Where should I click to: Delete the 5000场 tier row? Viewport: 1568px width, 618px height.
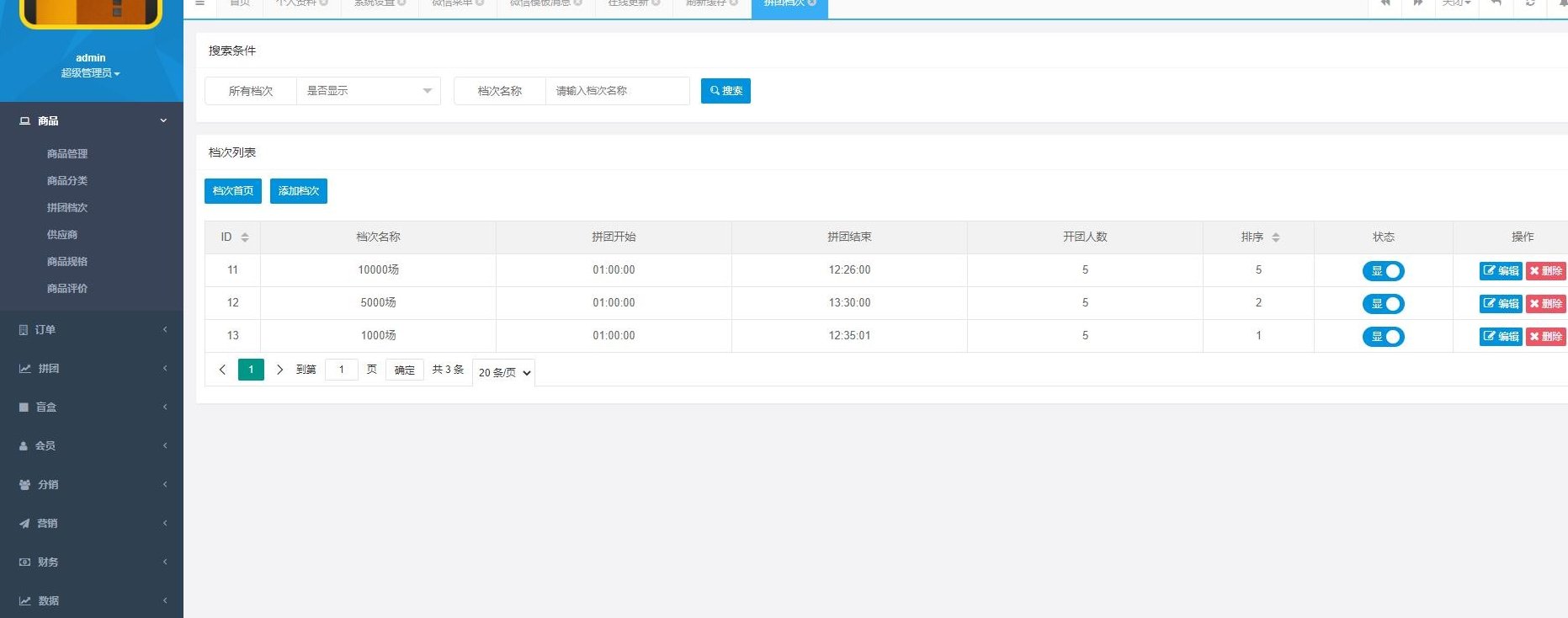[1546, 304]
